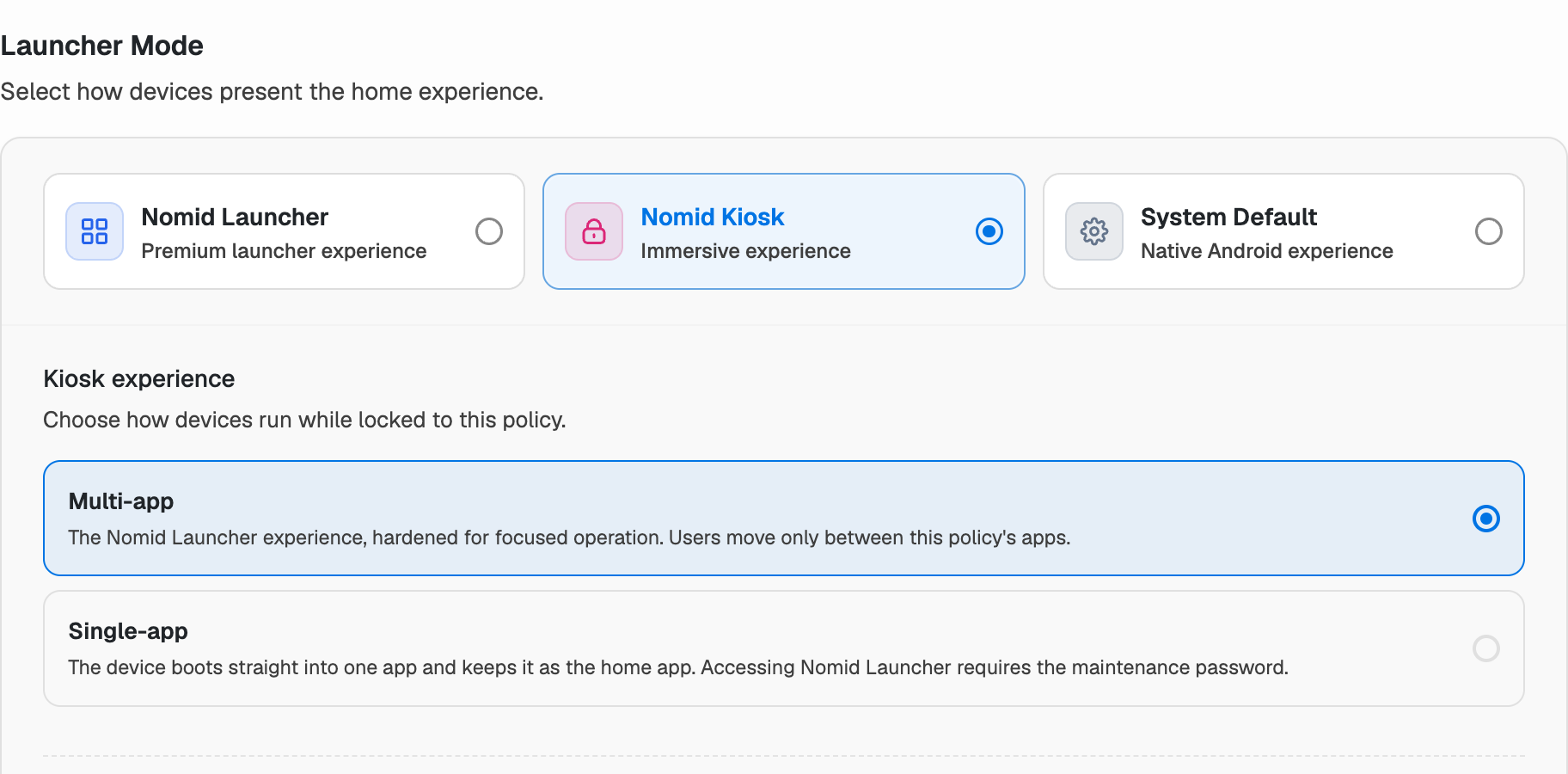Click the "Multi-app" option title

pyautogui.click(x=121, y=501)
